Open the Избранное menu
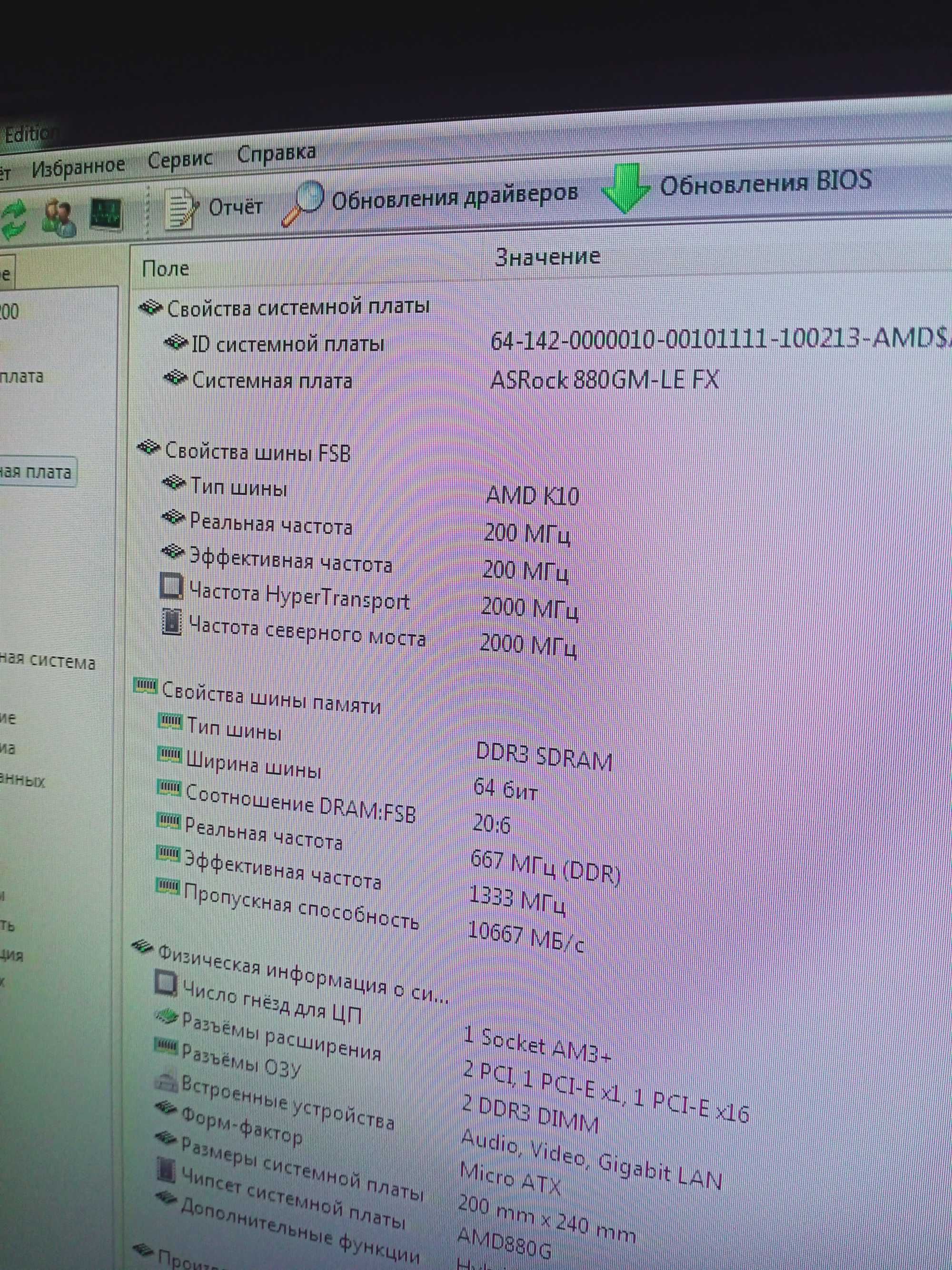This screenshot has width=952, height=1270. pos(78,167)
